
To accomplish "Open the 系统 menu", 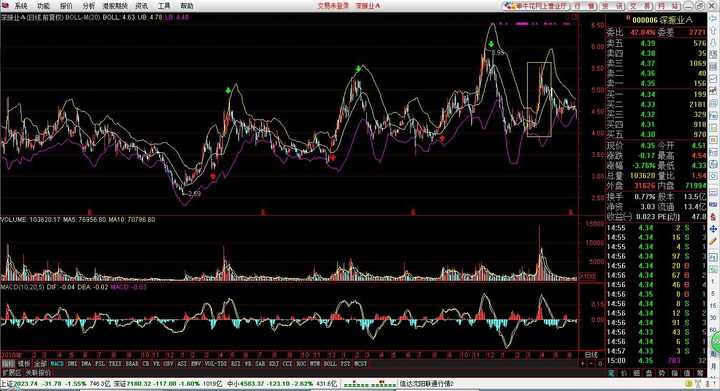I will (x=21, y=6).
